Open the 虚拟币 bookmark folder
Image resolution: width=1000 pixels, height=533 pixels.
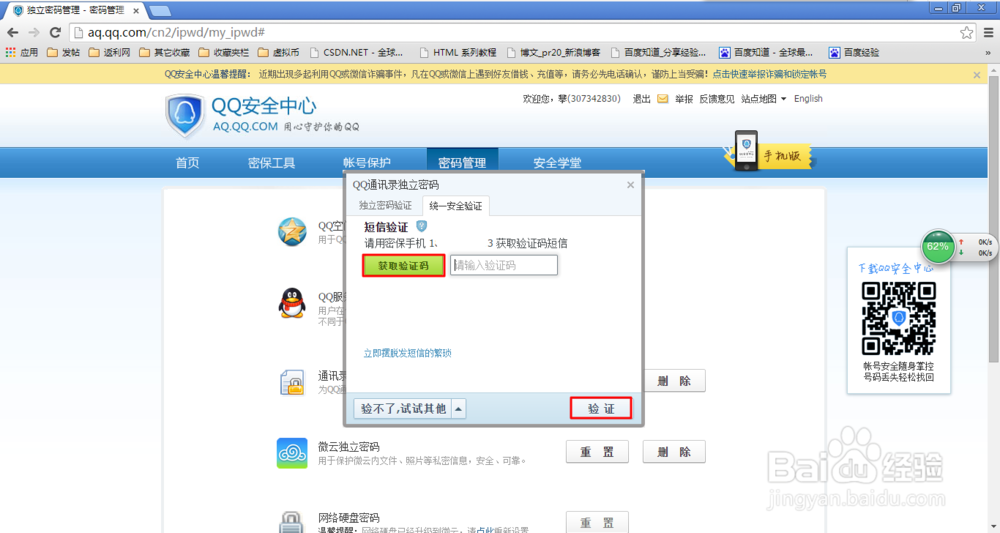279,52
